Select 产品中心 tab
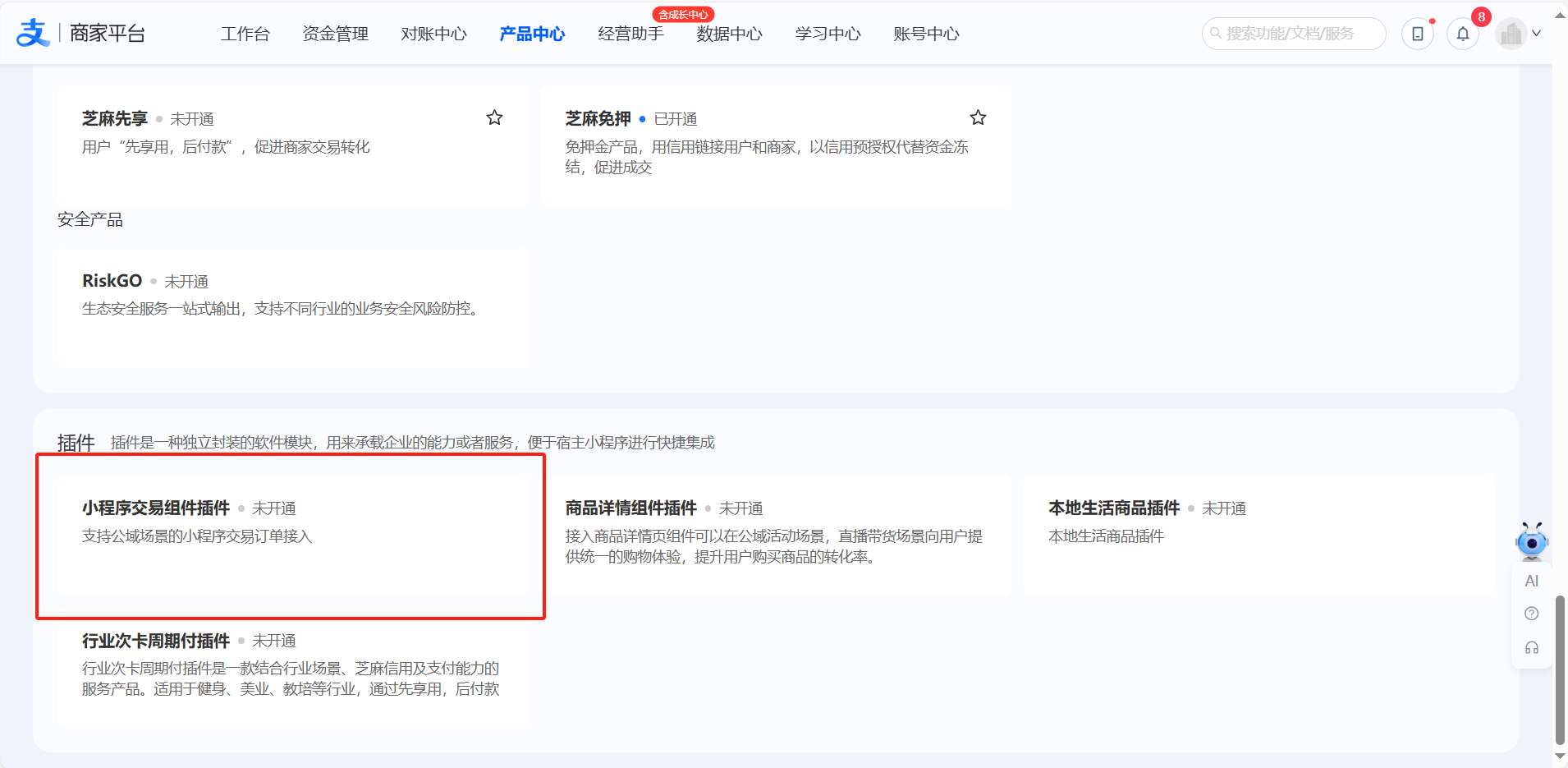 tap(532, 34)
